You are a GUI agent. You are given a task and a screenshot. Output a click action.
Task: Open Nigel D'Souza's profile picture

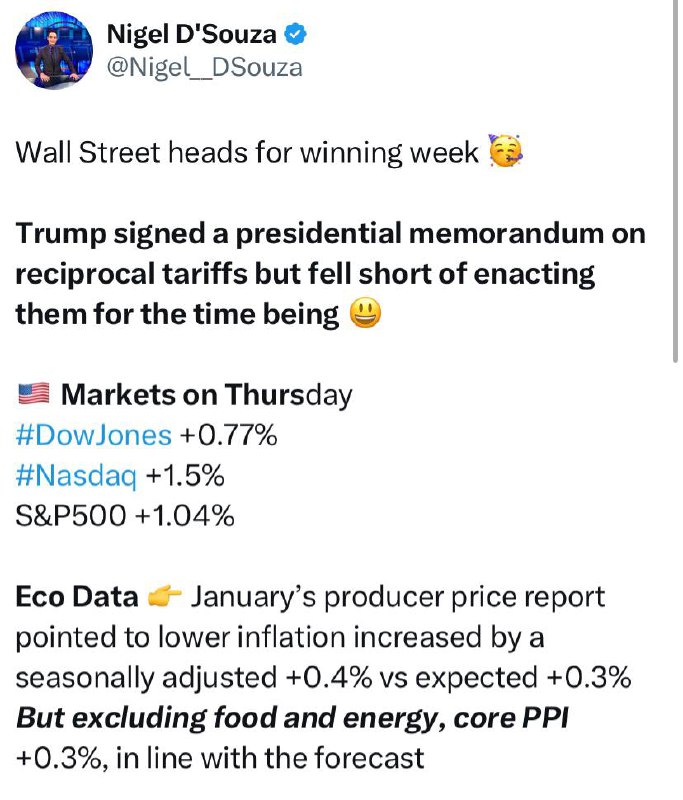click(x=54, y=51)
